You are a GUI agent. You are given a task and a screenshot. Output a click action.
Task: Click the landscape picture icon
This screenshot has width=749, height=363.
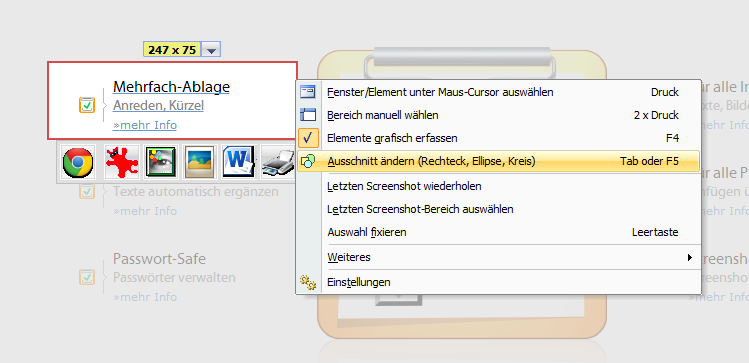(200, 162)
